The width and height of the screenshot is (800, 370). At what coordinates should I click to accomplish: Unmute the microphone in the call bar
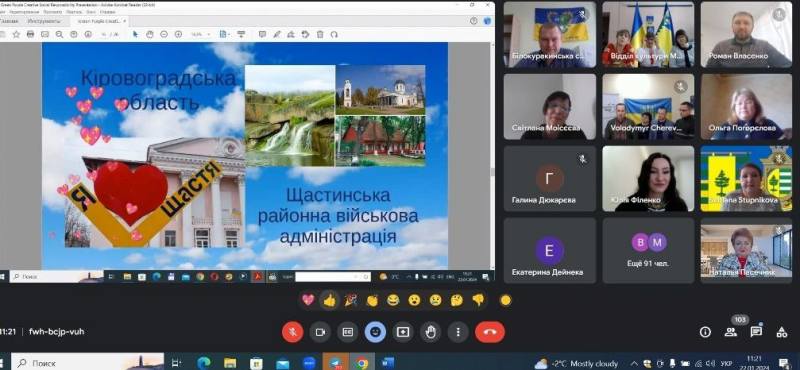[292, 332]
